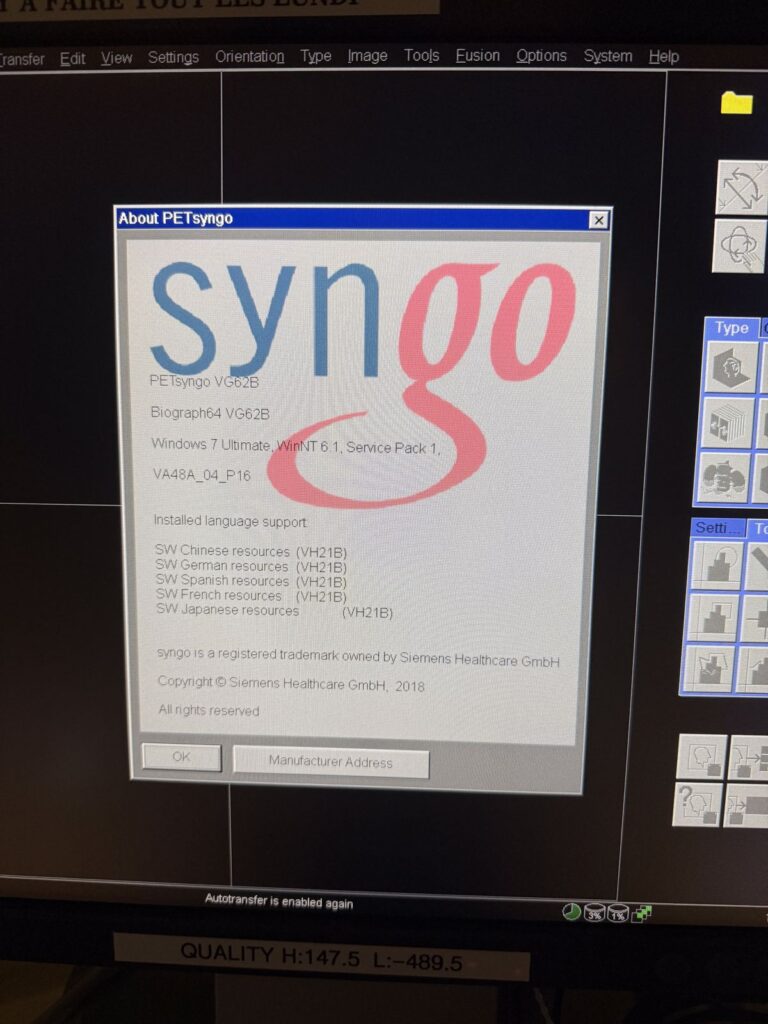Click the 'Copyright © Siemens Healthcare GmbH, 2018' text
Image resolution: width=768 pixels, height=1024 pixels.
pos(291,684)
